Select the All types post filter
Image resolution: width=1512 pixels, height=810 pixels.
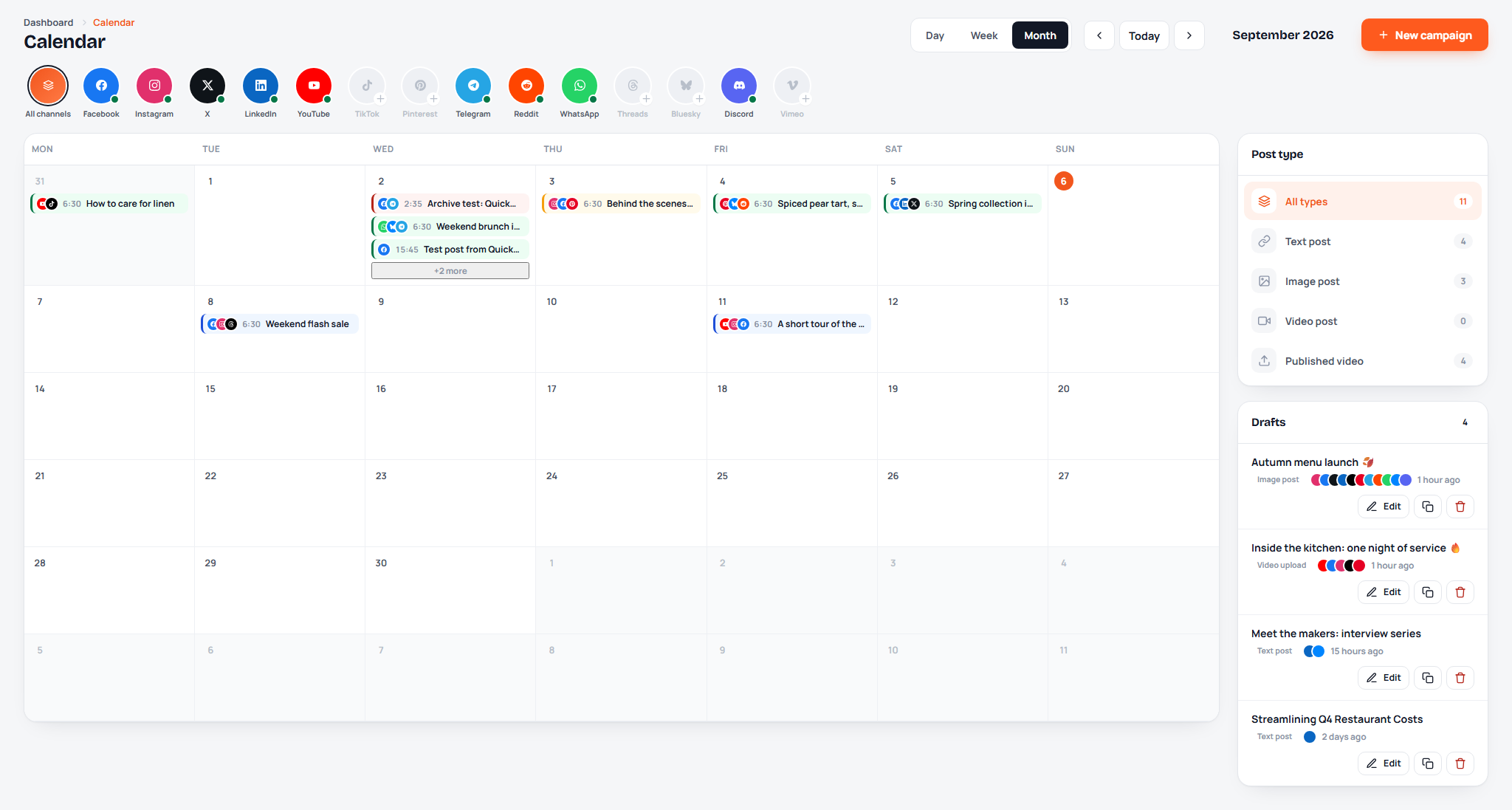pyautogui.click(x=1363, y=202)
